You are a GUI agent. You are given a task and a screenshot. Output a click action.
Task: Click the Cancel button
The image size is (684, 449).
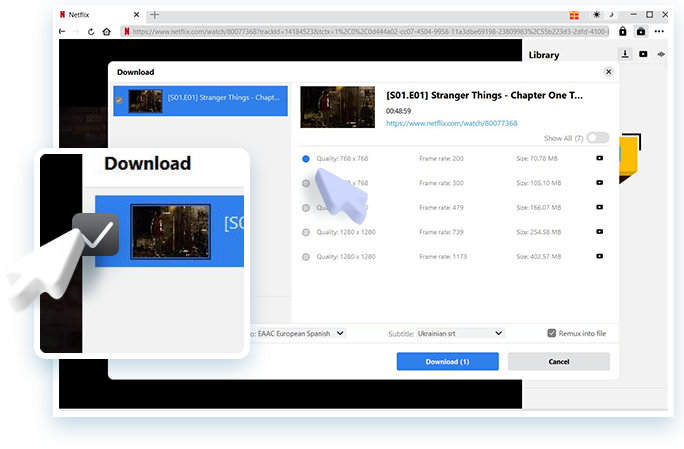[559, 361]
